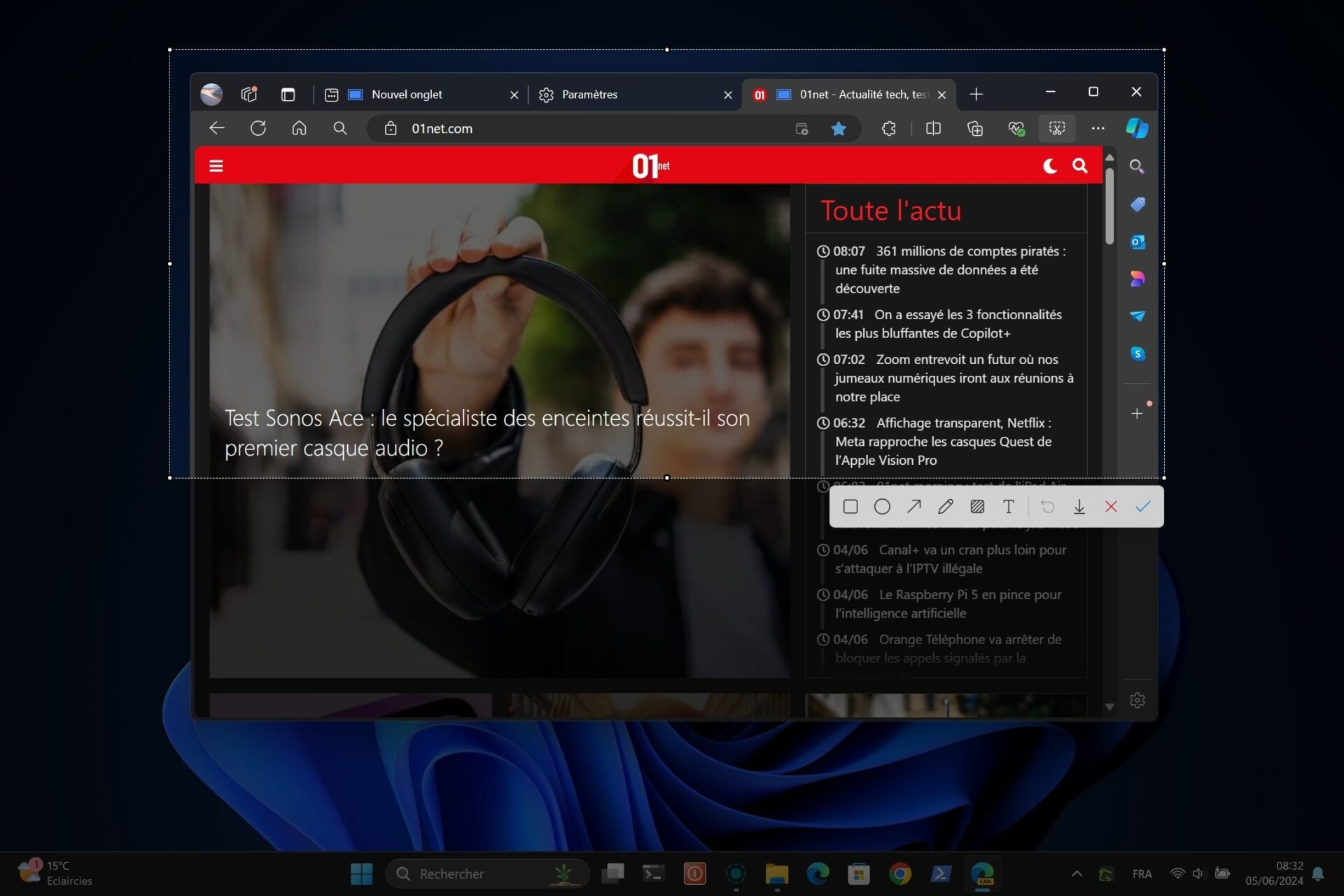Viewport: 1344px width, 896px height.
Task: Click the Rechercher taskbar search box
Action: 476,874
